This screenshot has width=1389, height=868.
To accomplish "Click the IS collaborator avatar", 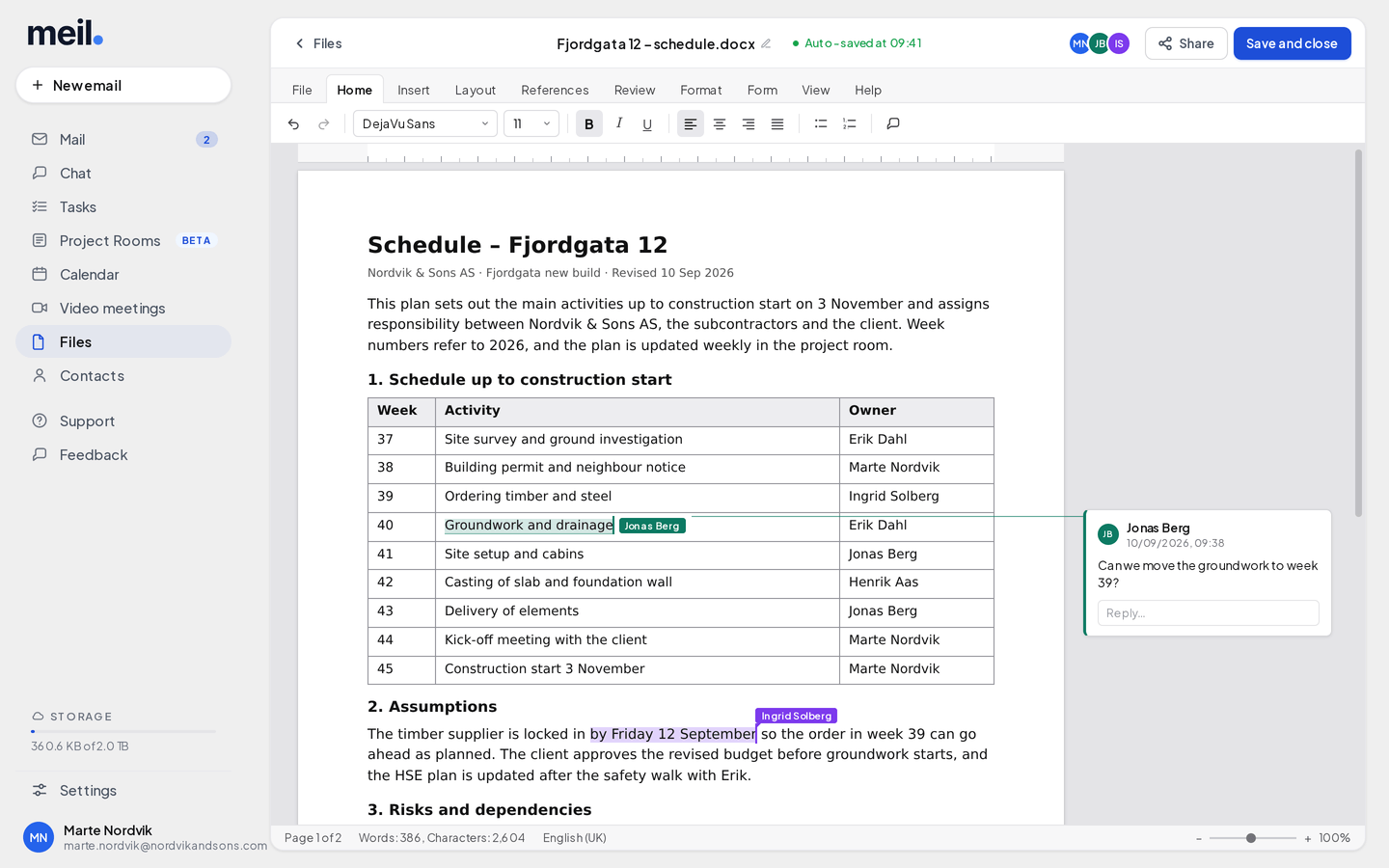I will click(1119, 43).
